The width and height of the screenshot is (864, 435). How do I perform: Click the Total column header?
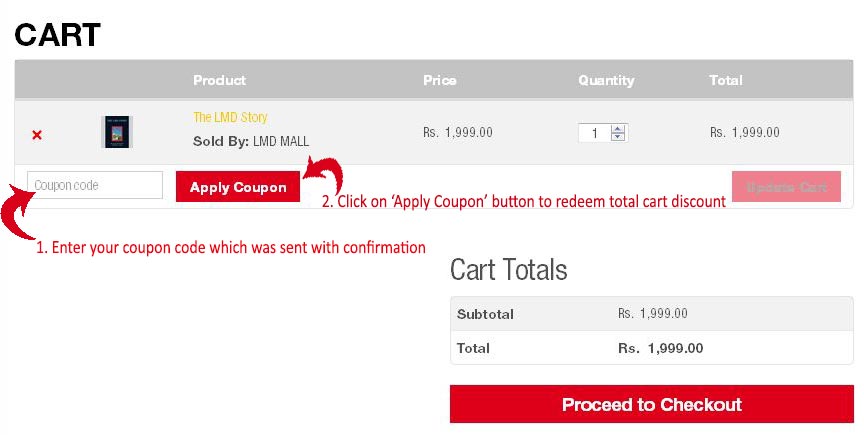click(x=726, y=80)
